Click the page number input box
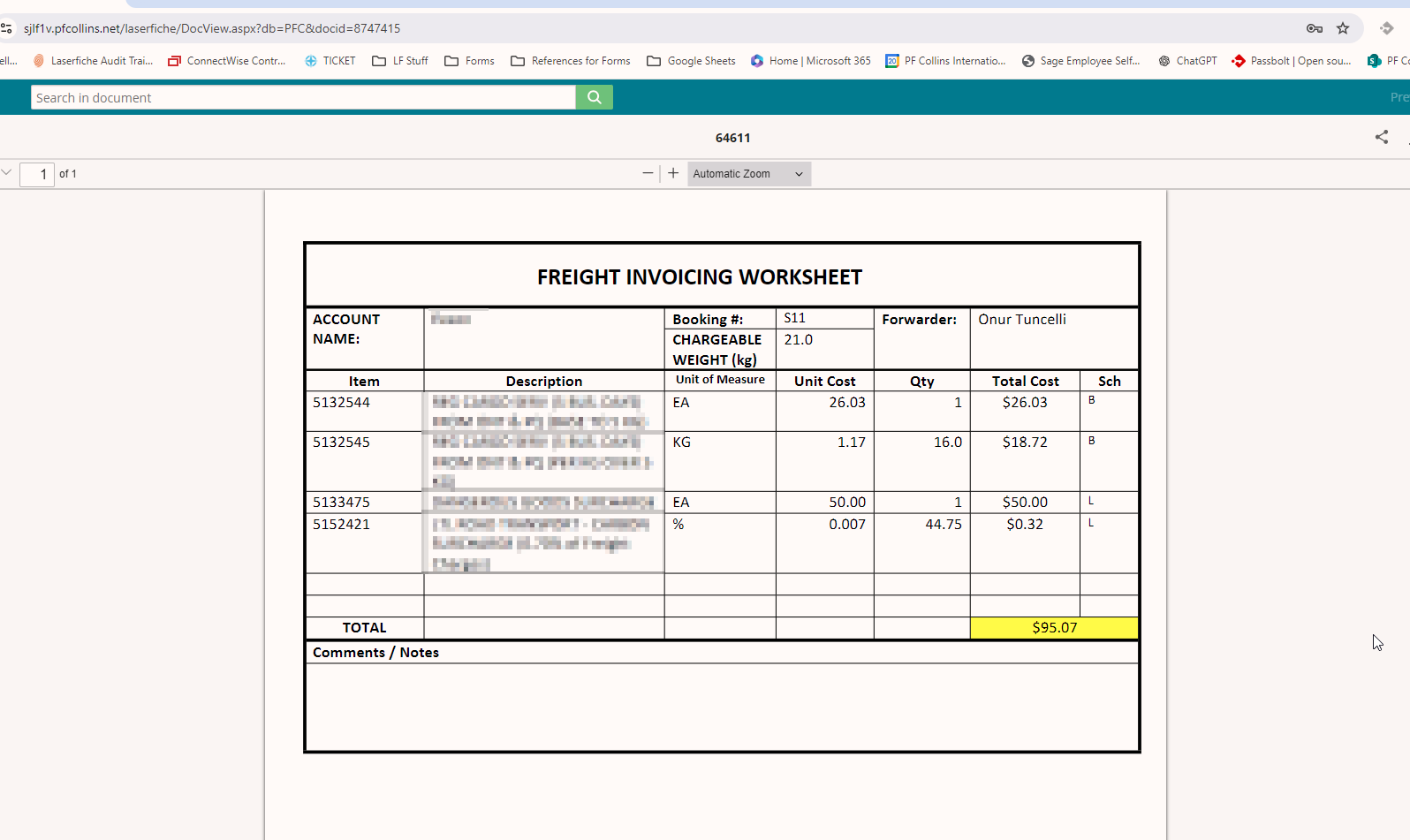1410x840 pixels. coord(37,174)
